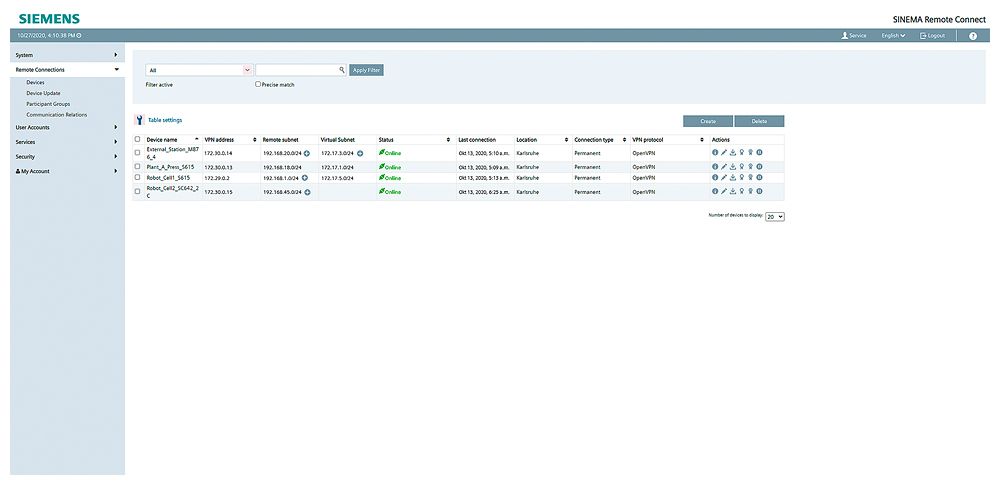Edit Robot_Cell1_S615 with pencil icon

(x=724, y=177)
